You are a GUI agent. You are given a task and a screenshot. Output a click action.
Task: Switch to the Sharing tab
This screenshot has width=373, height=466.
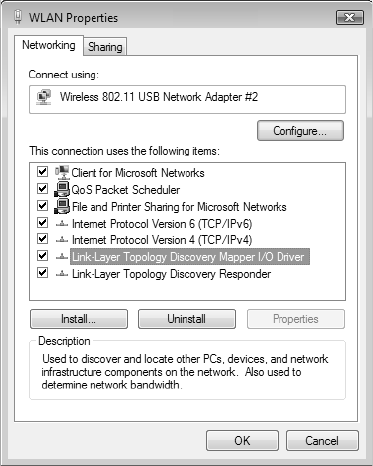click(105, 47)
